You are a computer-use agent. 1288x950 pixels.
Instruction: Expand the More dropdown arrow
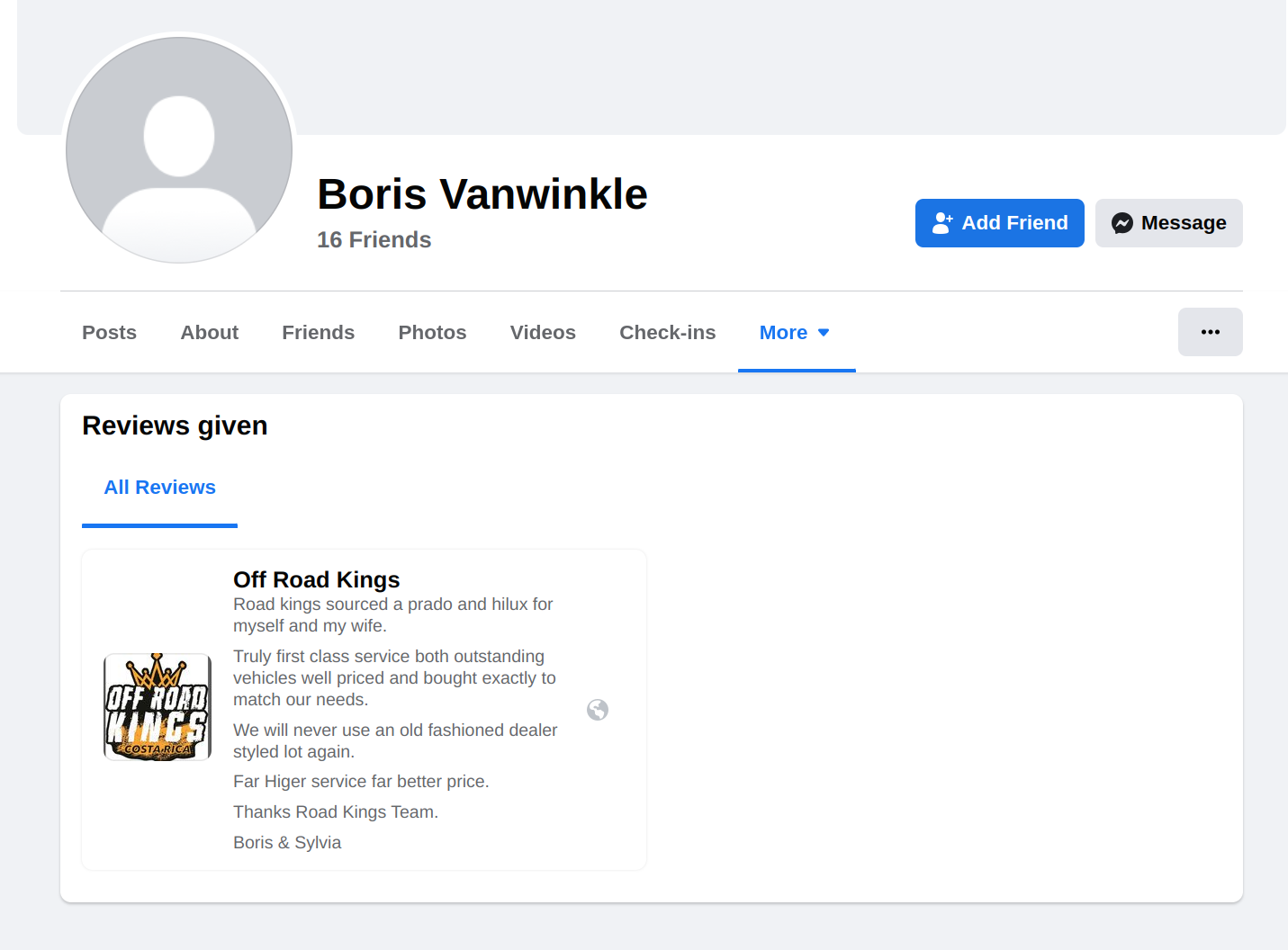click(x=824, y=333)
